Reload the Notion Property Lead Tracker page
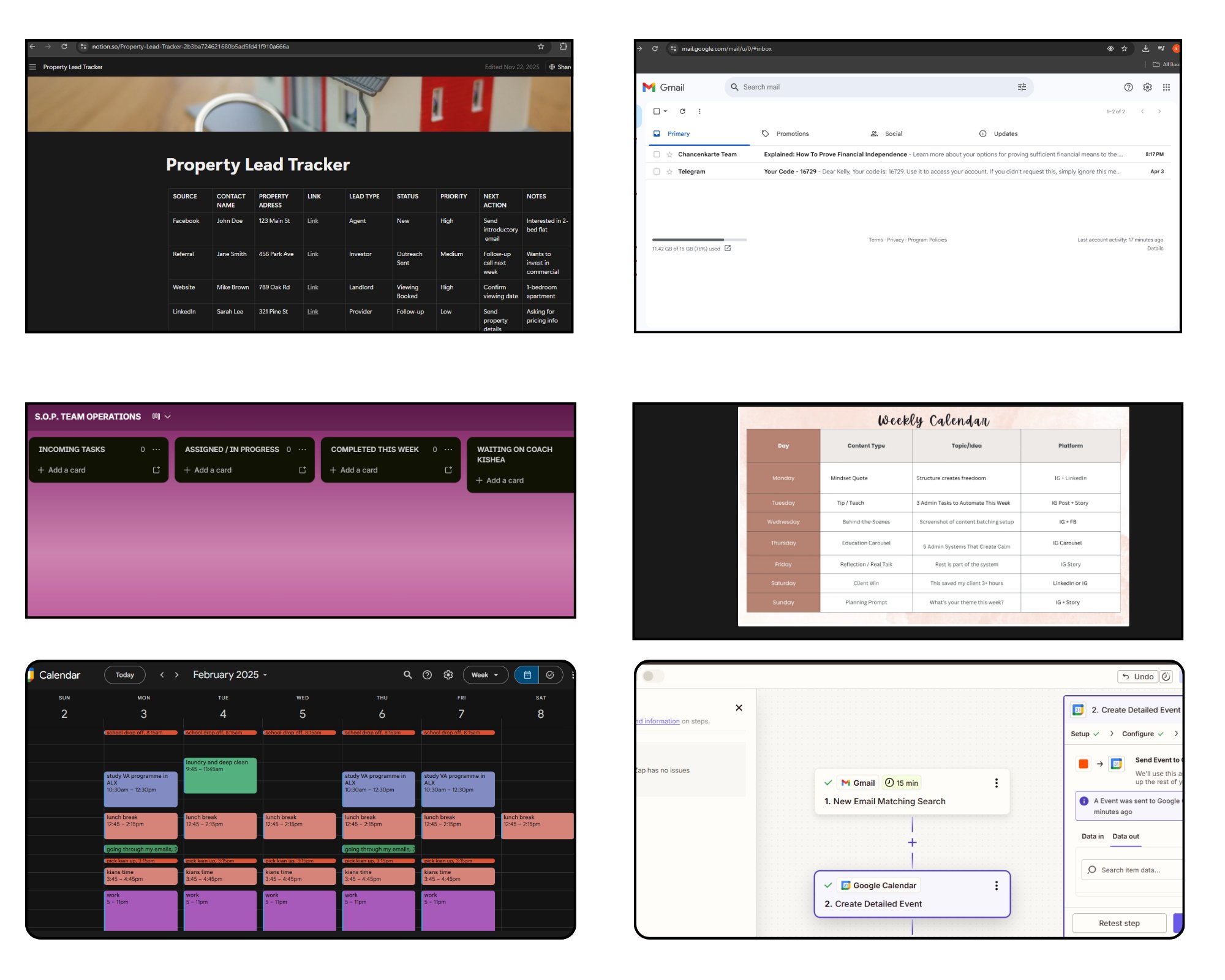Viewport: 1225px width, 980px height. (x=64, y=47)
